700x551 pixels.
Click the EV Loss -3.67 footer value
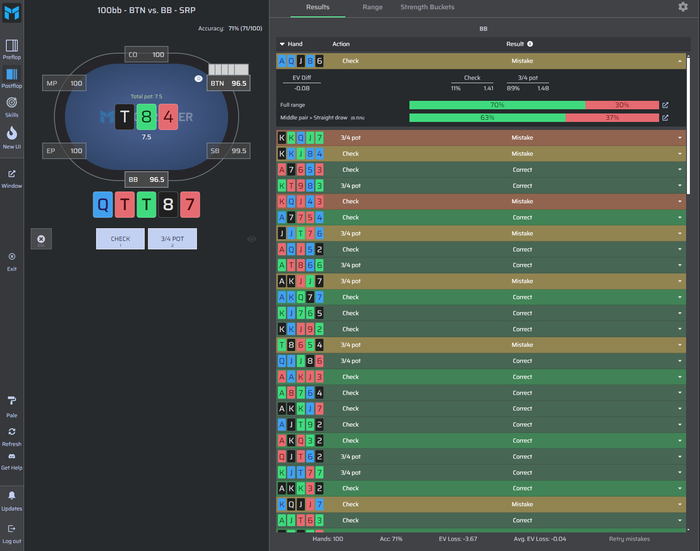(458, 539)
